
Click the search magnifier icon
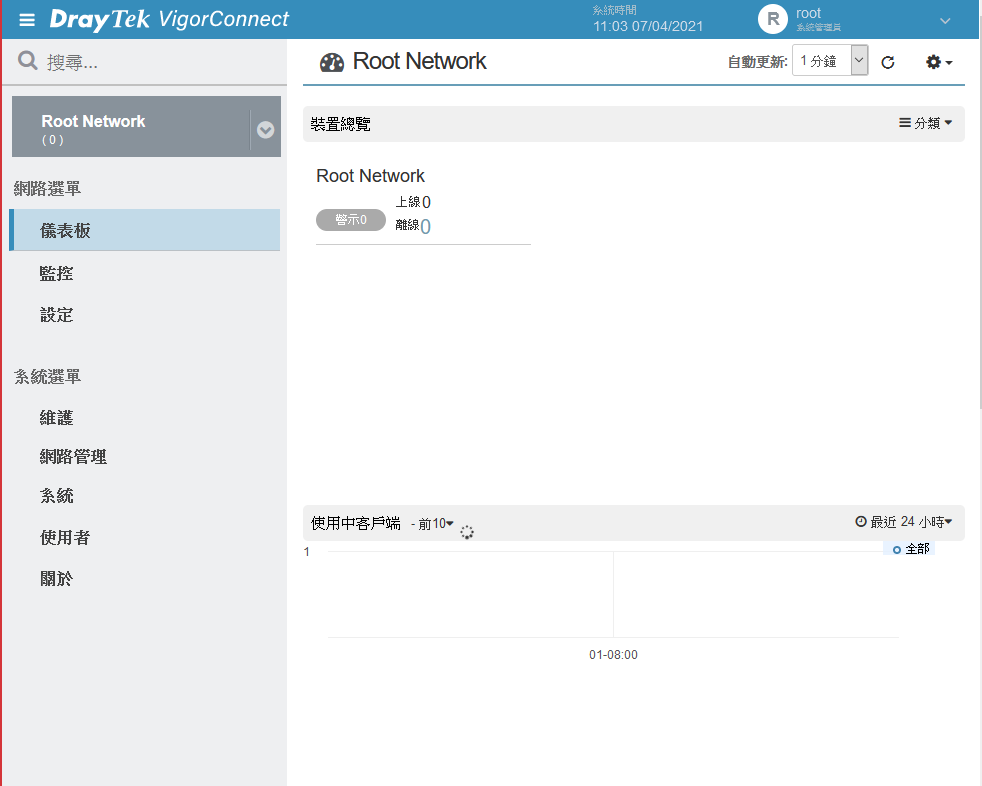pos(27,62)
